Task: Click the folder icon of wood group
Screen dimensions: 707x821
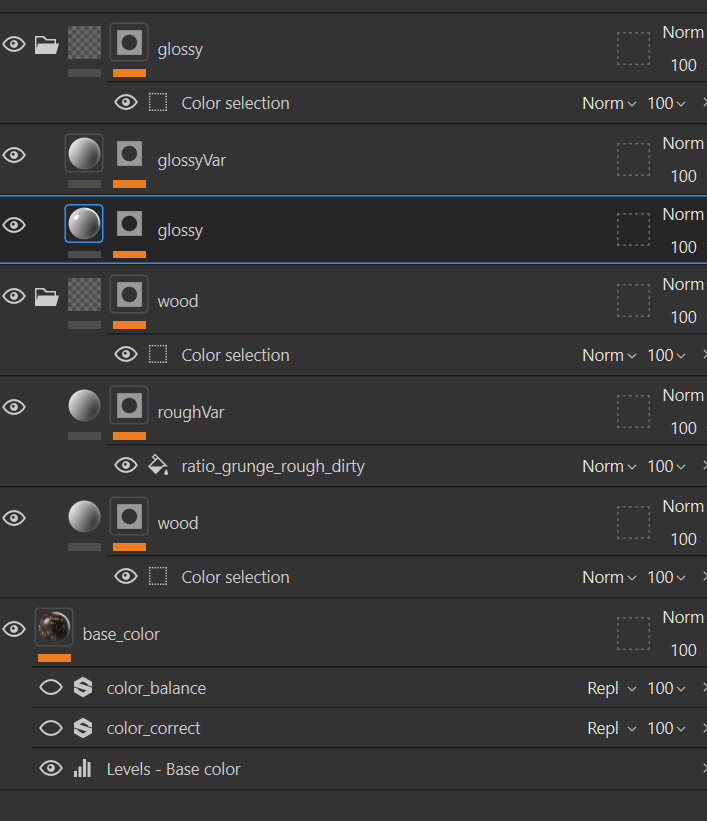Action: [x=46, y=297]
